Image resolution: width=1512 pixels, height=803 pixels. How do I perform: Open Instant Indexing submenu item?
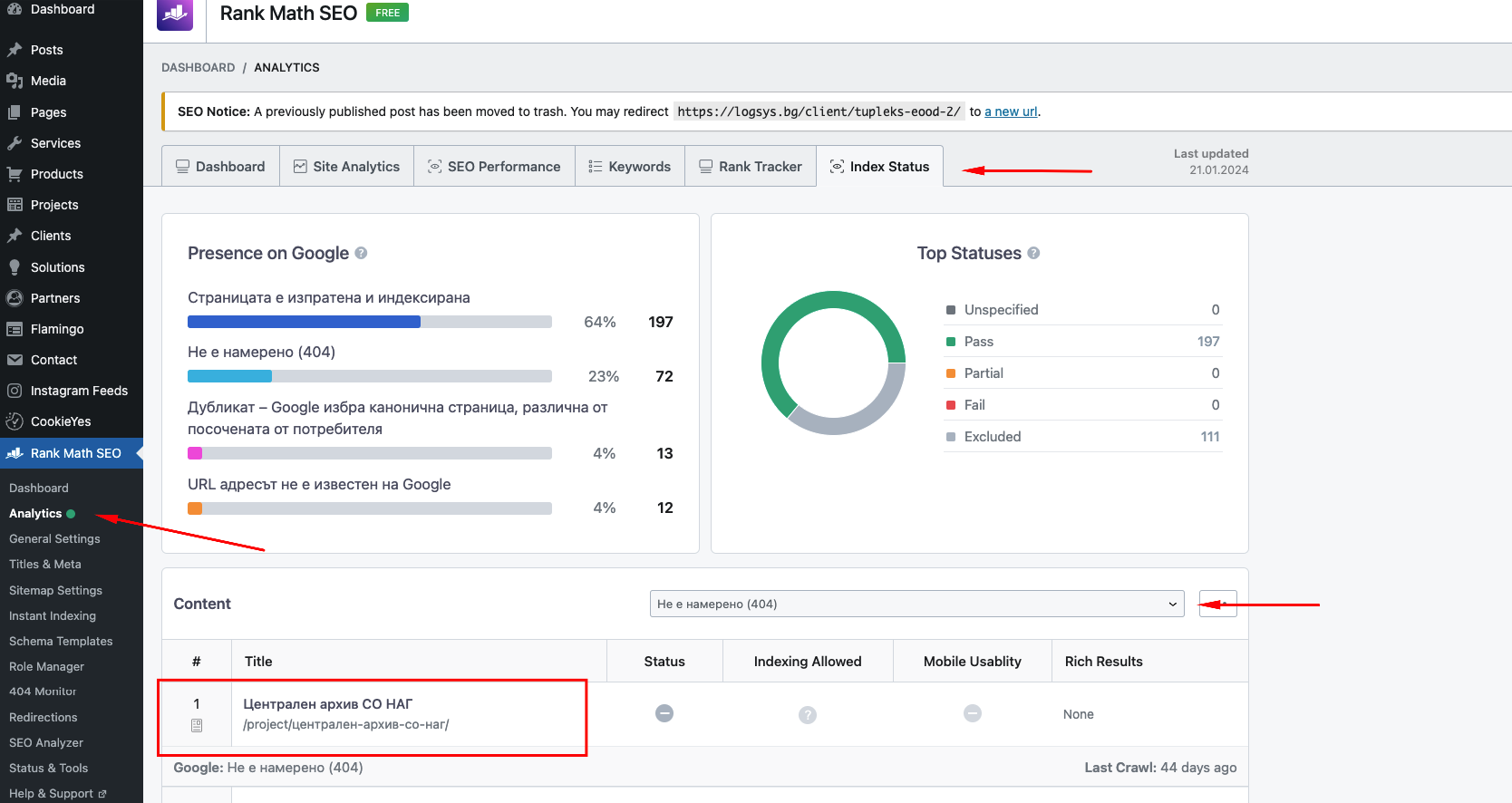tap(53, 615)
